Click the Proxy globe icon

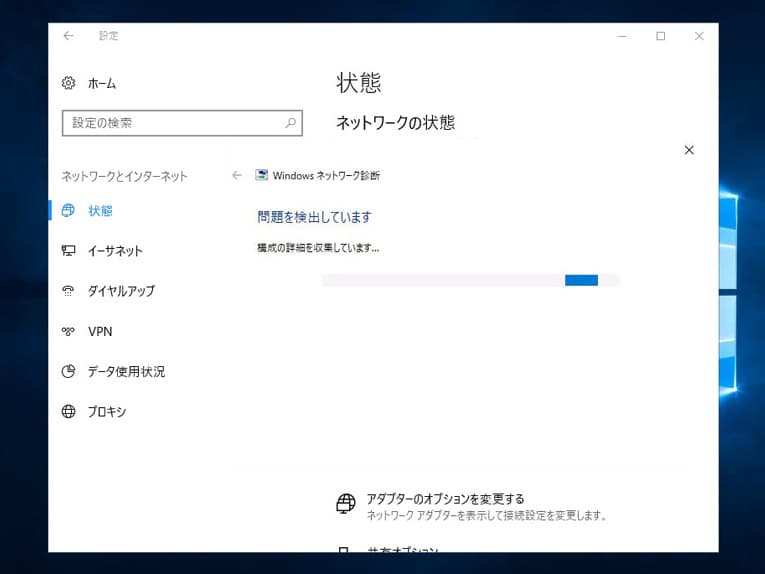[69, 411]
